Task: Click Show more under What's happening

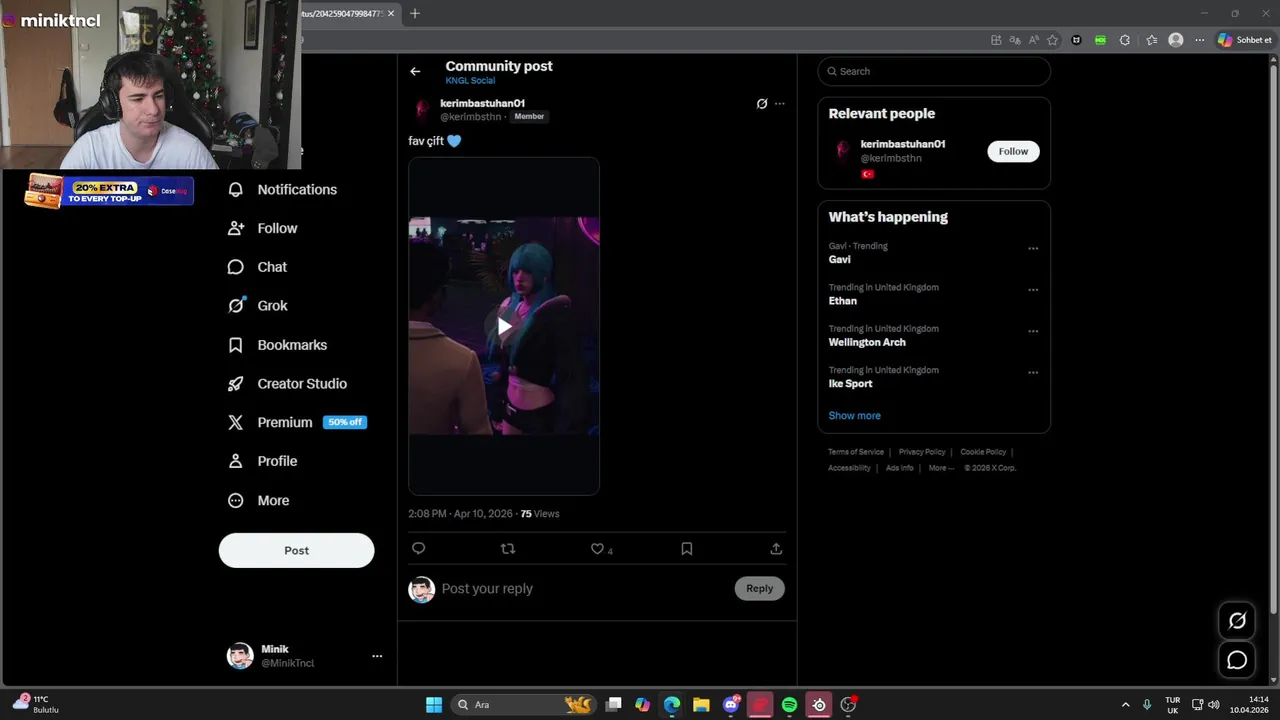Action: click(x=854, y=415)
